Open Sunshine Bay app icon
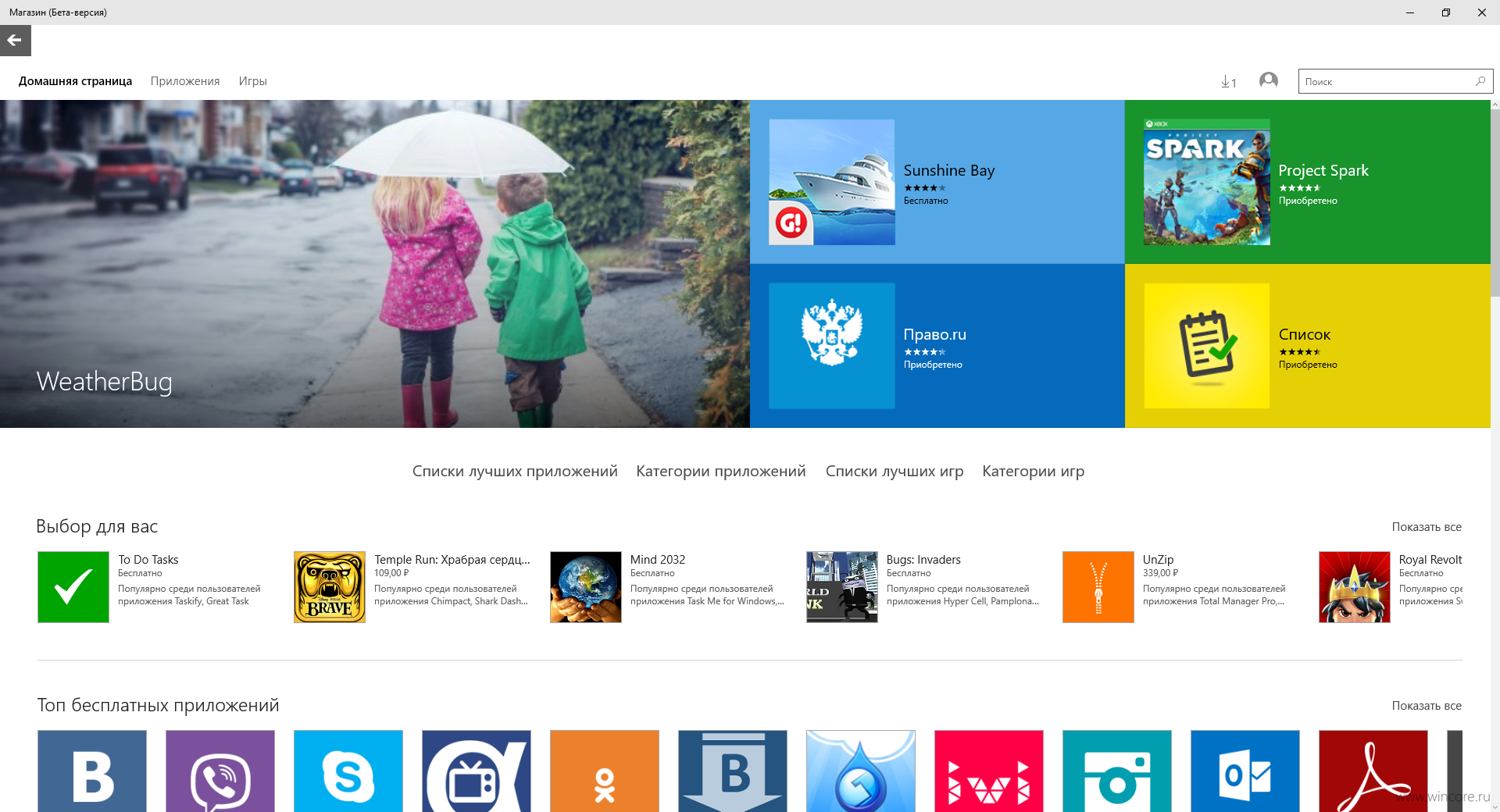This screenshot has width=1500, height=812. pos(832,182)
